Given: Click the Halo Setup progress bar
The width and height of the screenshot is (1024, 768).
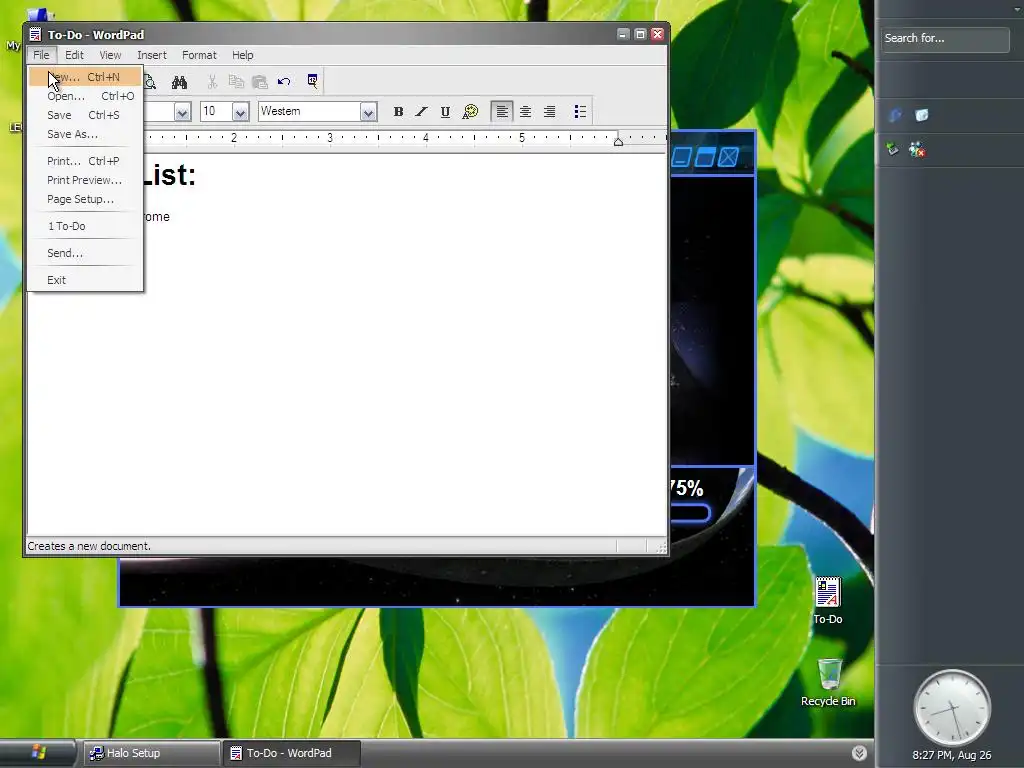Looking at the screenshot, I should (x=690, y=513).
